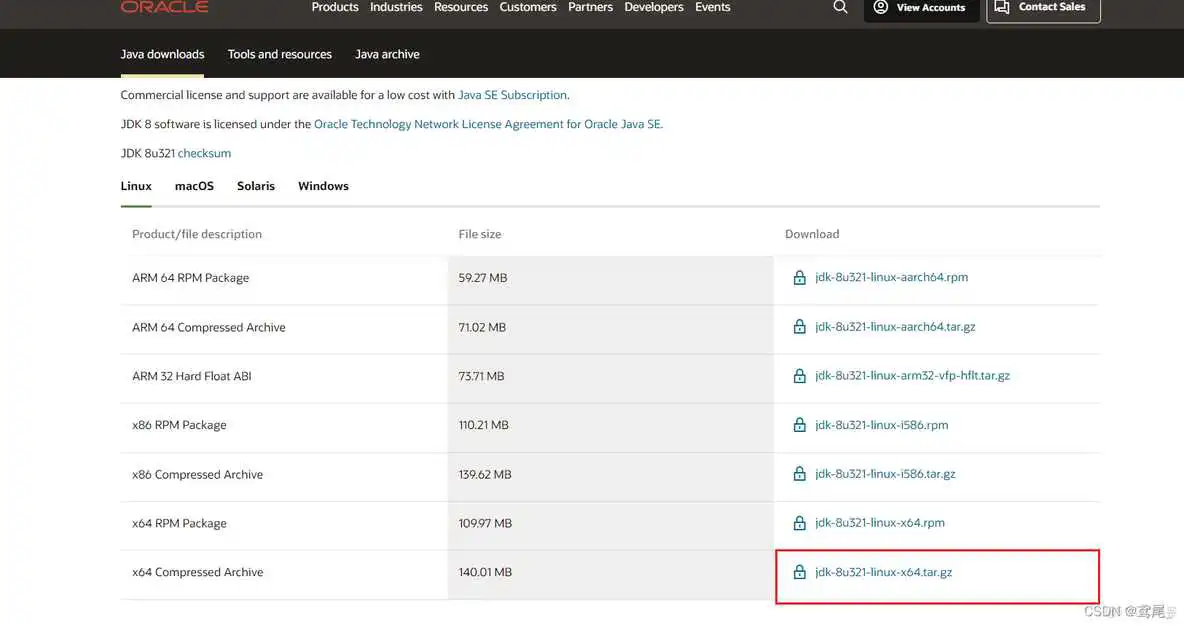Open the Industries menu
1184x625 pixels.
tap(396, 7)
